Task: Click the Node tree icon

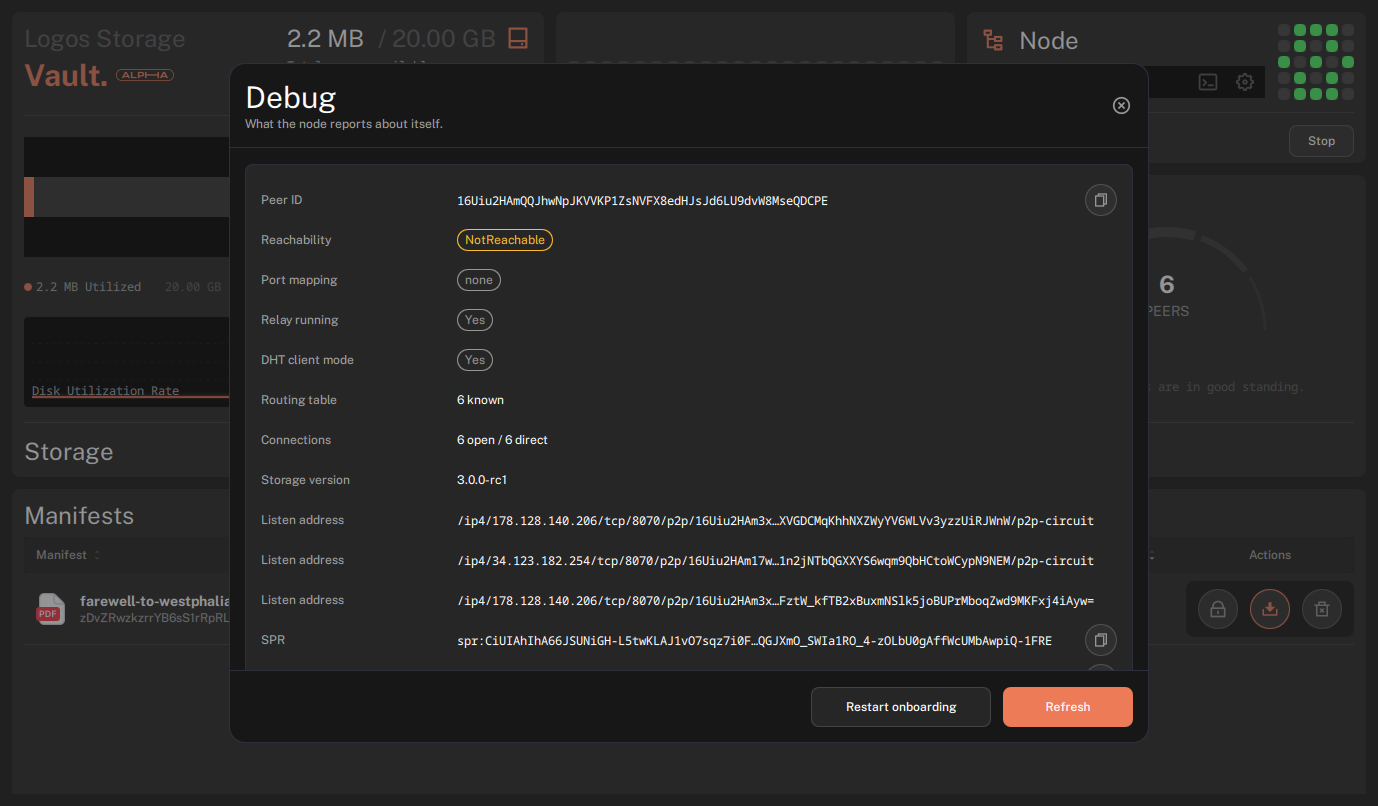Action: coord(993,40)
